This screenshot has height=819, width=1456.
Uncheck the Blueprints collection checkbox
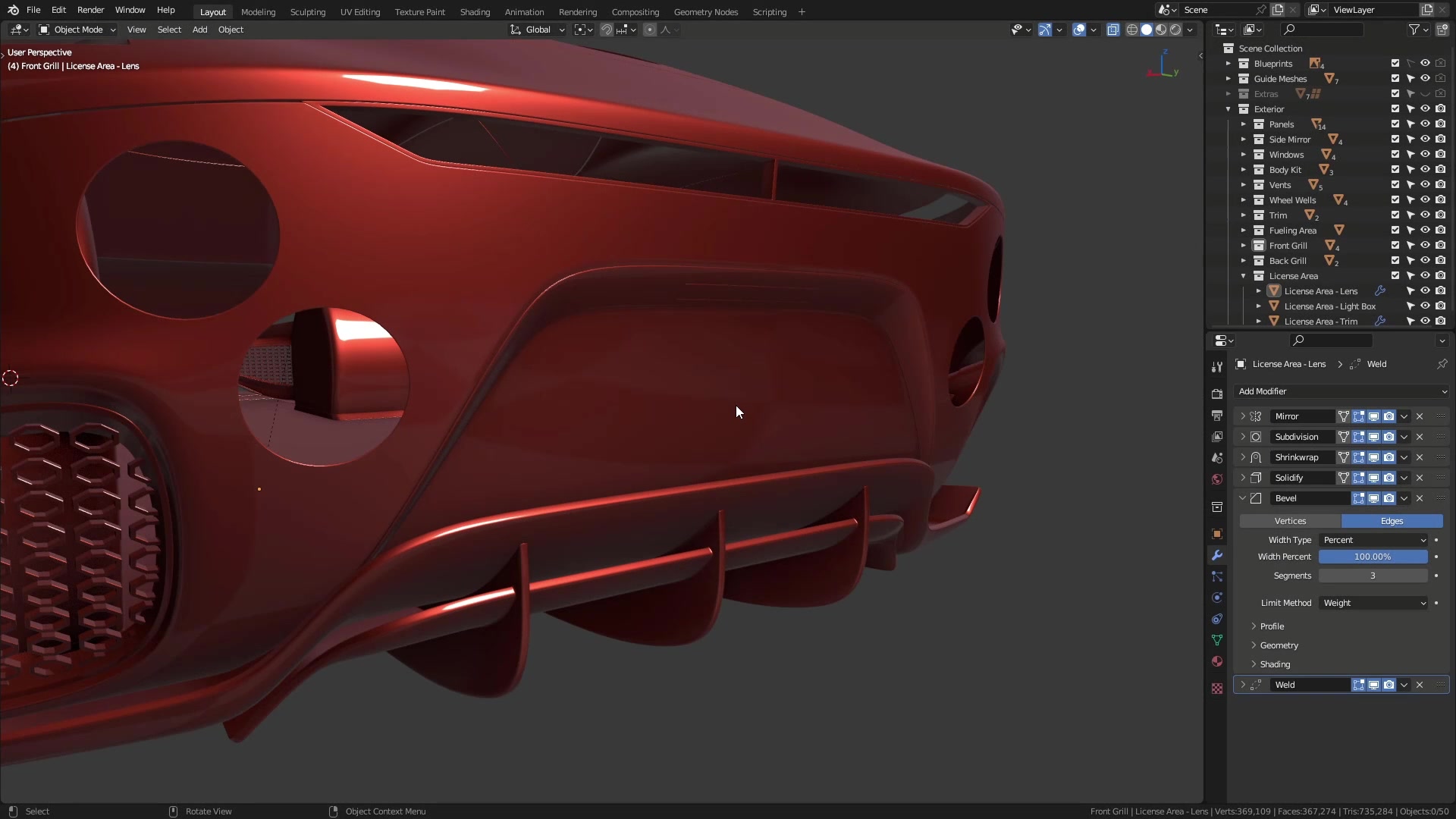1395,64
